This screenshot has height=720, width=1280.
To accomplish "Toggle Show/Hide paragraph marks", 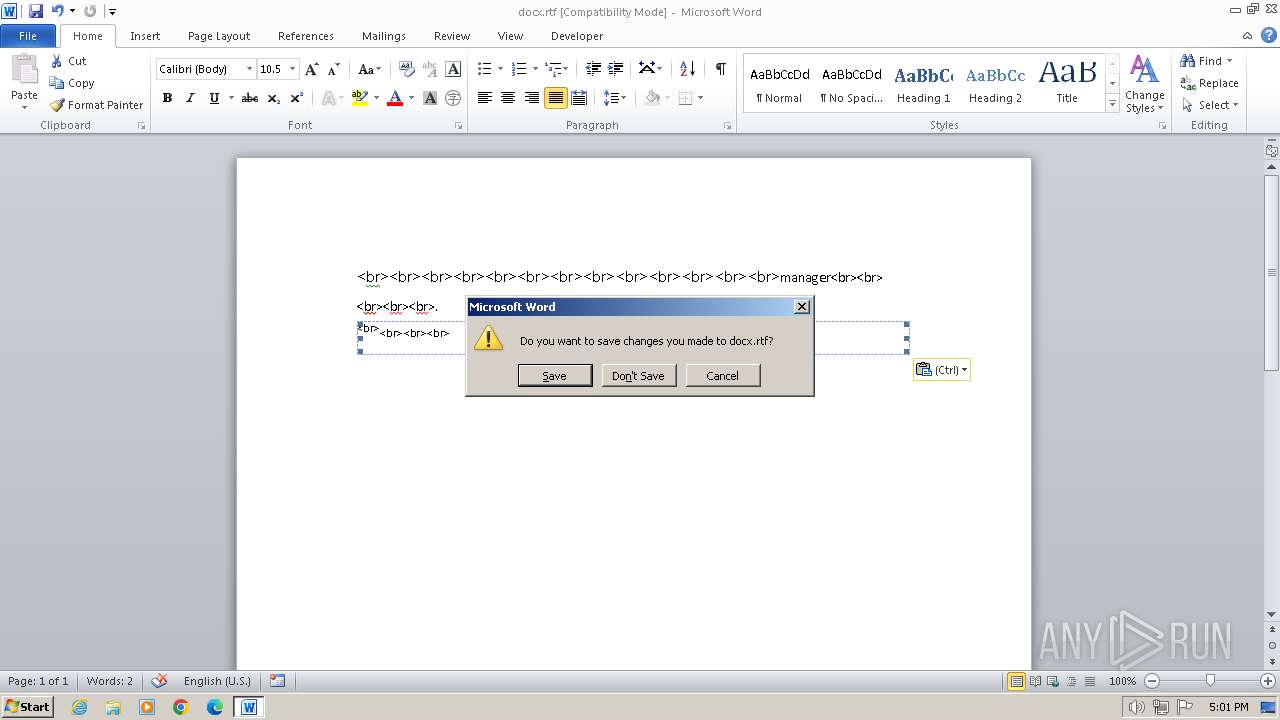I will pyautogui.click(x=720, y=69).
